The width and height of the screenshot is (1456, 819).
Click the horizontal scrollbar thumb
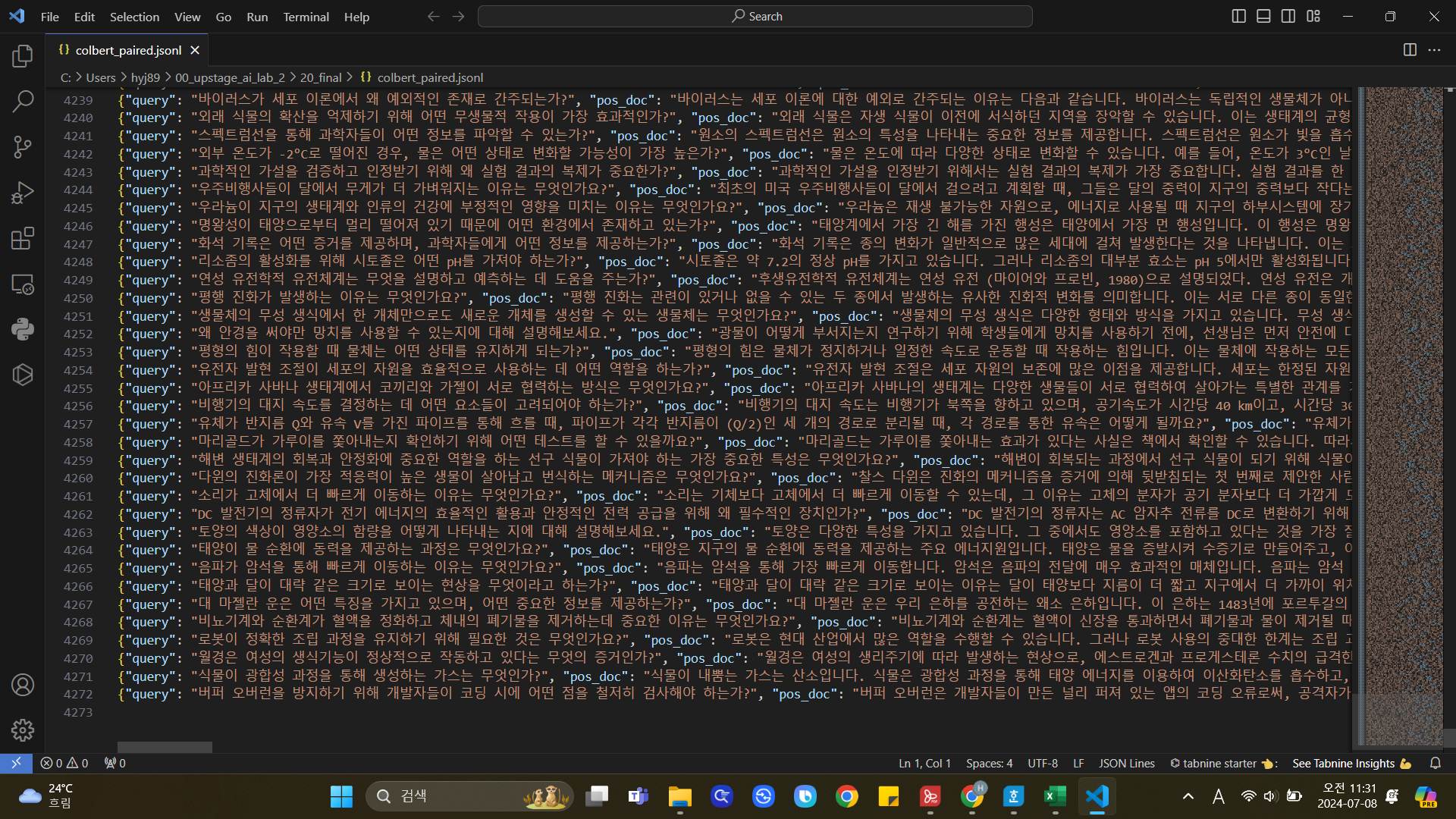tap(165, 748)
